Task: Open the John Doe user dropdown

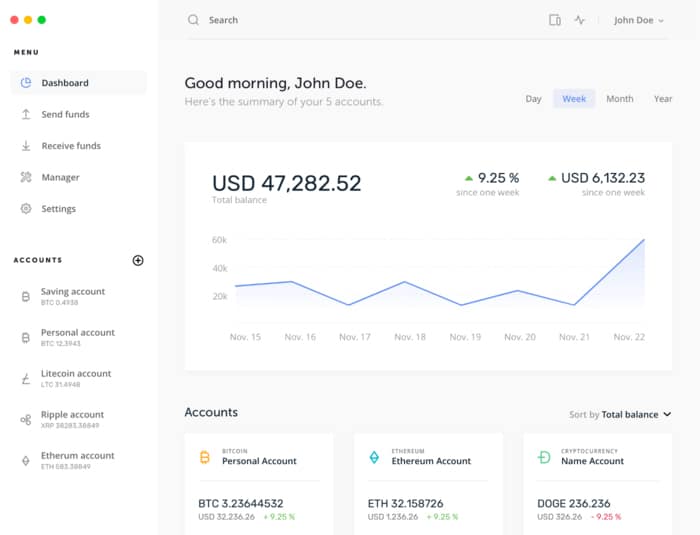Action: click(638, 20)
